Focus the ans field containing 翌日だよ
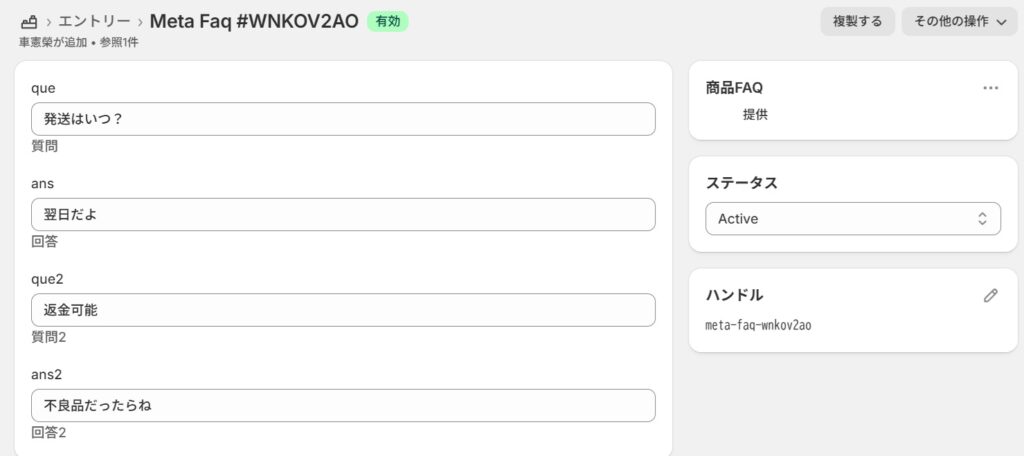This screenshot has width=1024, height=456. [x=343, y=214]
